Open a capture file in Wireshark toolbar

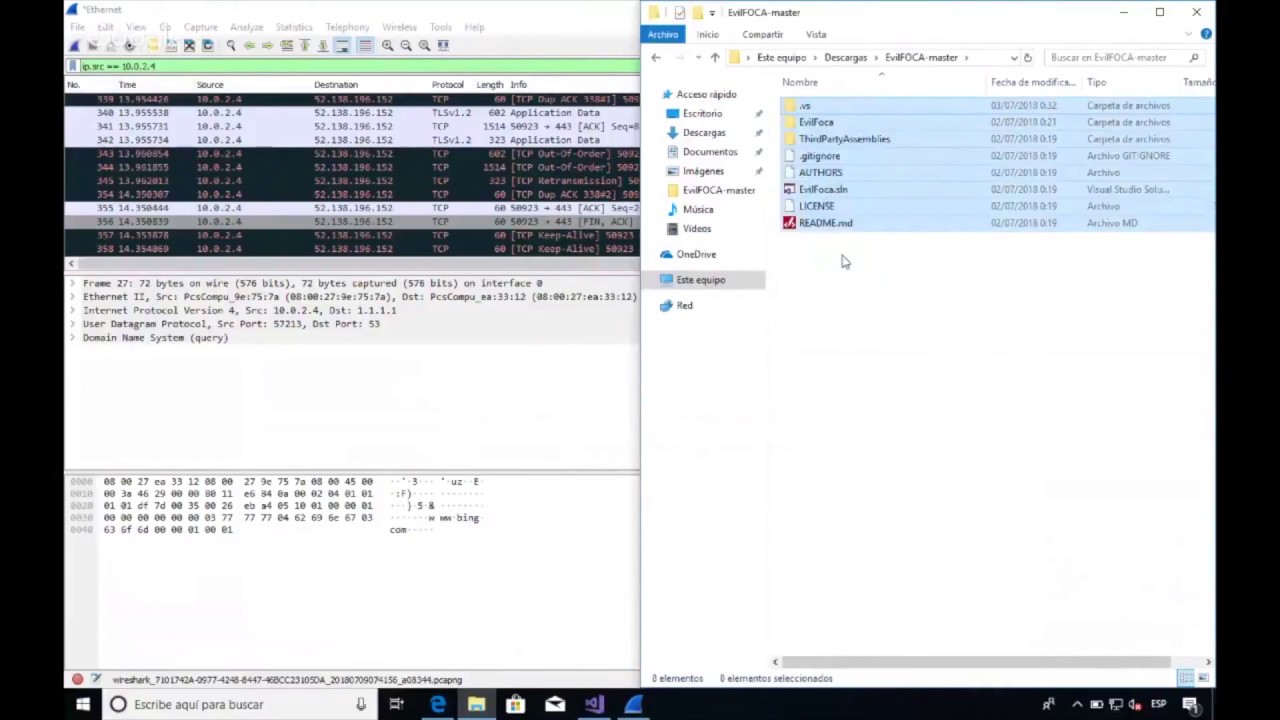tap(153, 45)
